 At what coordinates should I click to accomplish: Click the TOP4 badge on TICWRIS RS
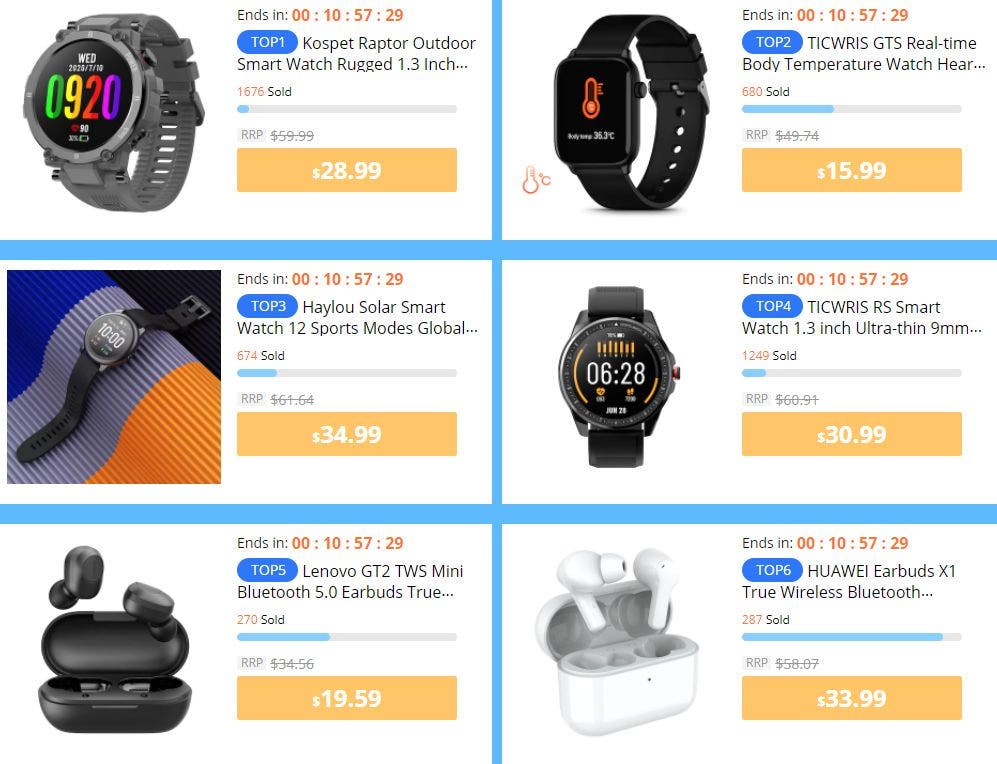pos(772,306)
